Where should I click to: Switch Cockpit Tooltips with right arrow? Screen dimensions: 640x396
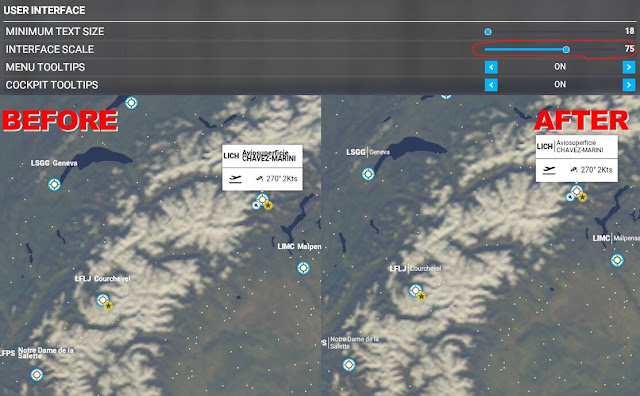coord(629,85)
